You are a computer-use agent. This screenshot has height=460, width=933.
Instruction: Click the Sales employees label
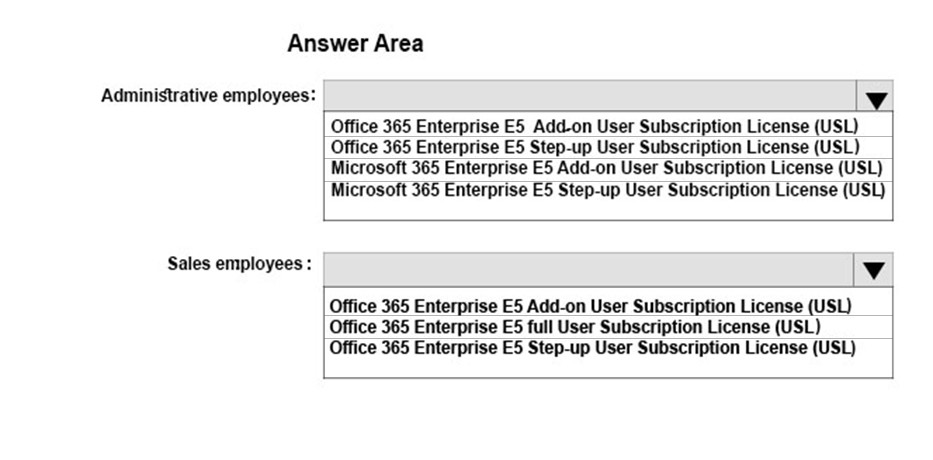click(x=239, y=264)
